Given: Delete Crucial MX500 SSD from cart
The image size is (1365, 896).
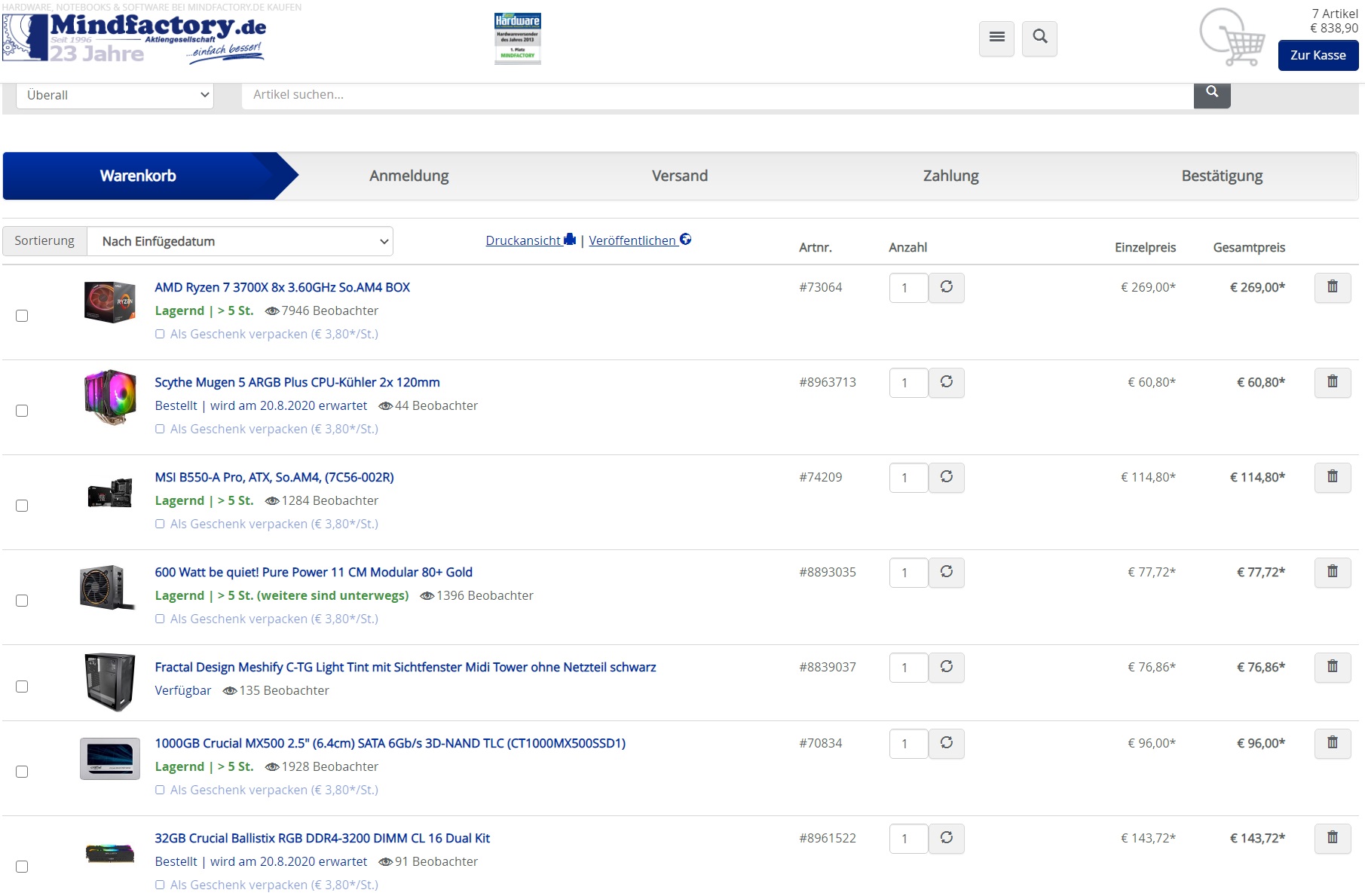Looking at the screenshot, I should coord(1333,743).
